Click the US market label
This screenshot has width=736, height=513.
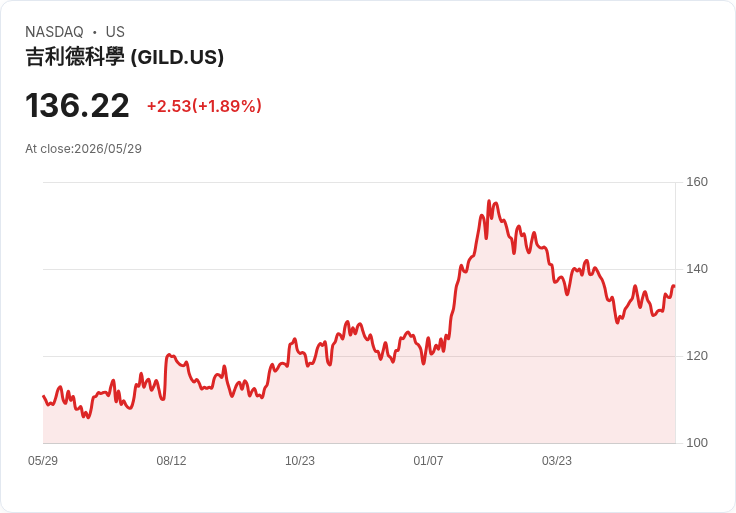coord(115,32)
